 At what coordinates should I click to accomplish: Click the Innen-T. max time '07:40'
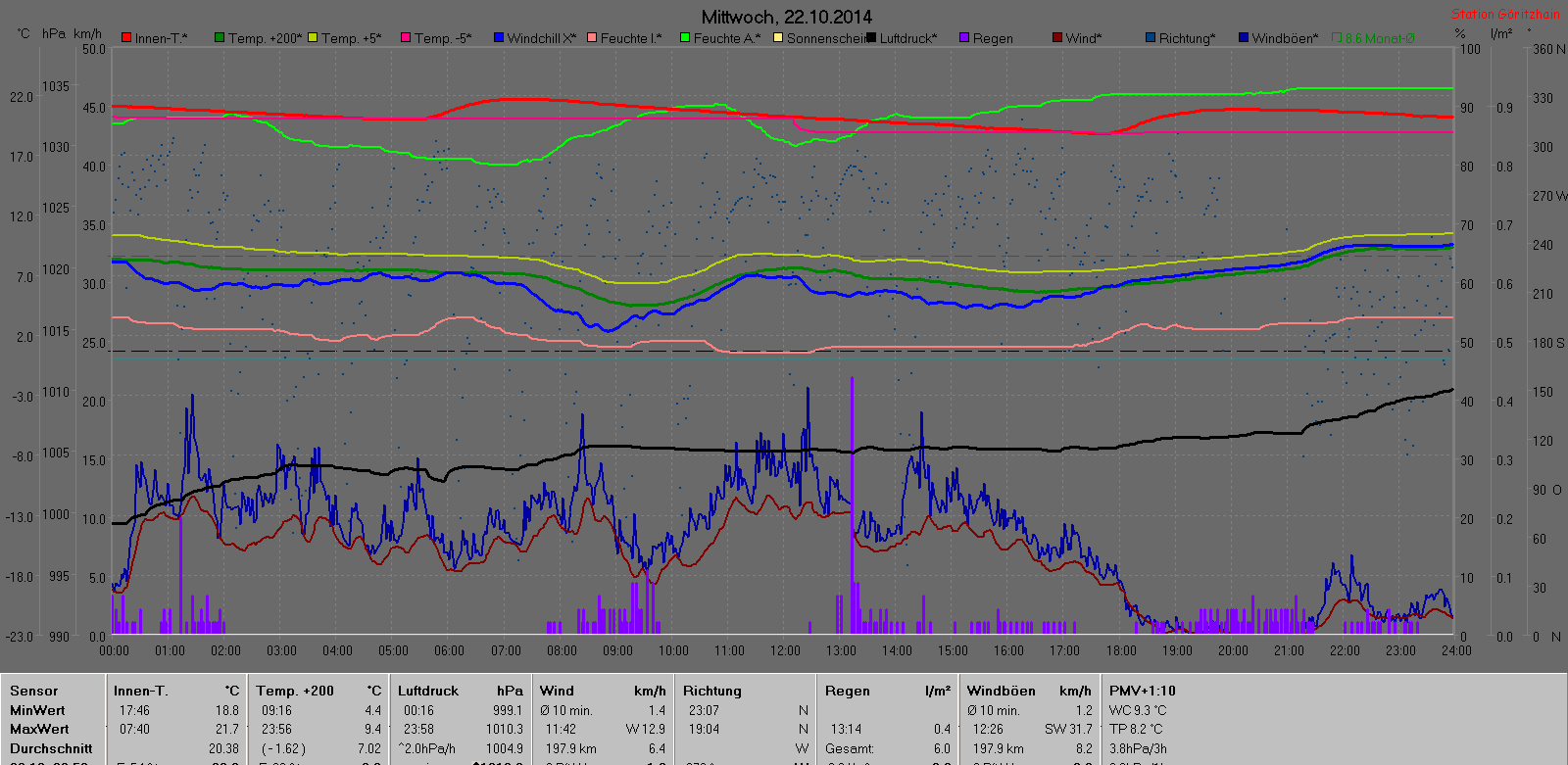tap(134, 729)
